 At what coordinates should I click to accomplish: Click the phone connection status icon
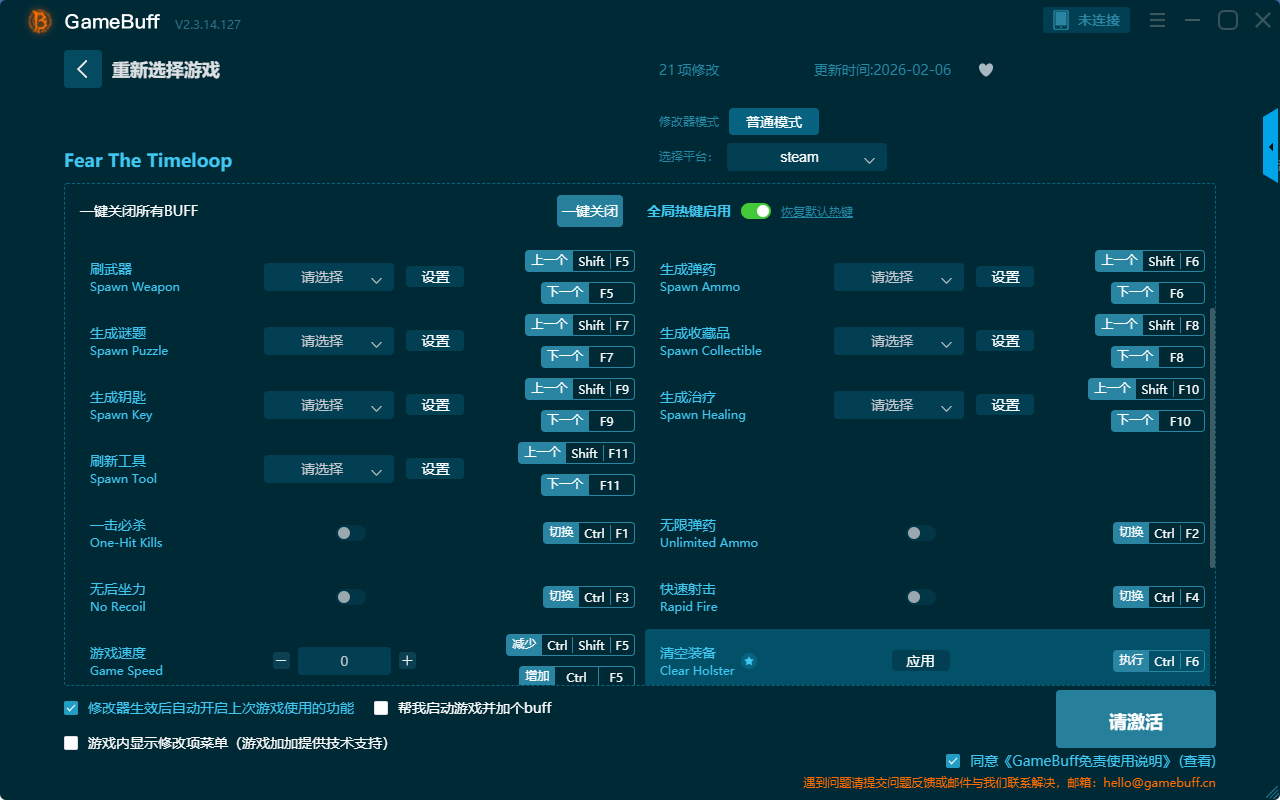pos(1061,20)
